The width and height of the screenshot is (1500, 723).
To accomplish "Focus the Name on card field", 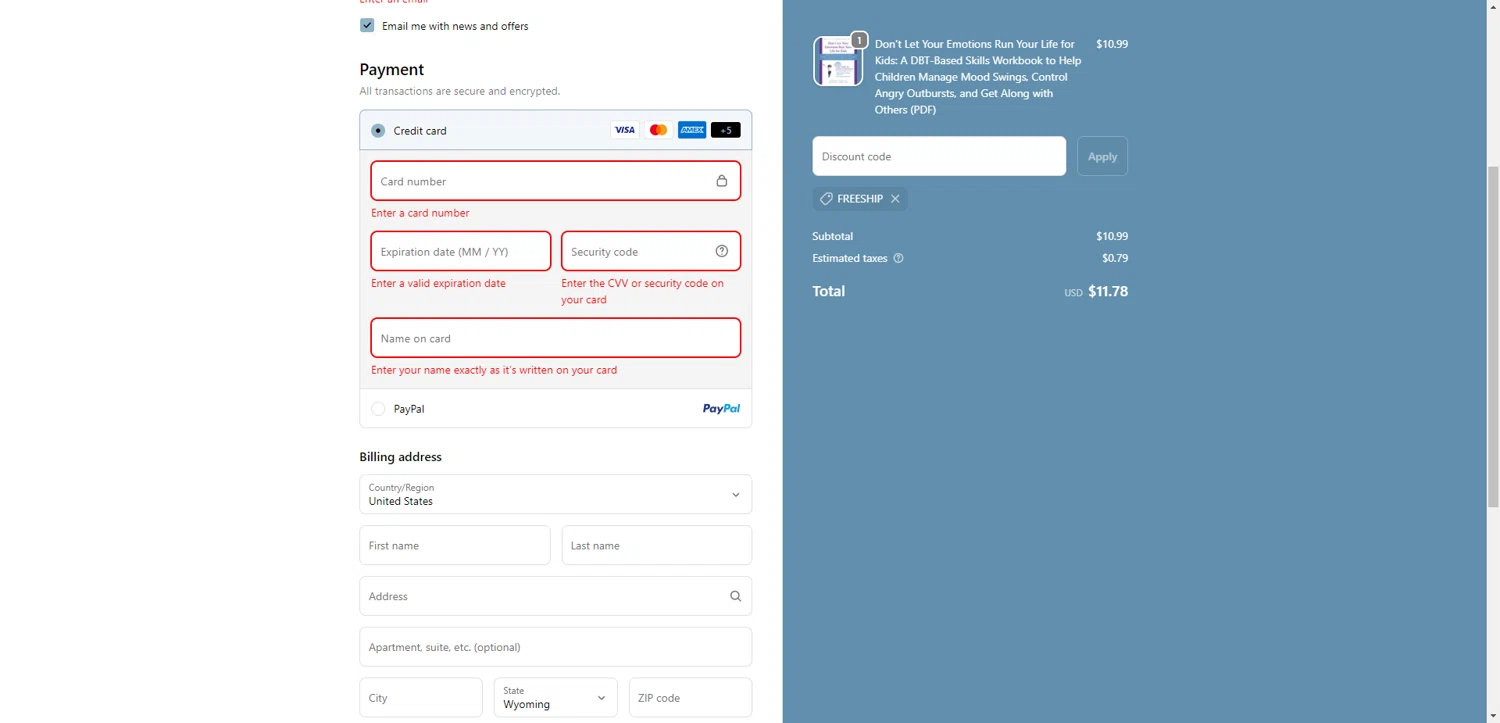I will [556, 338].
